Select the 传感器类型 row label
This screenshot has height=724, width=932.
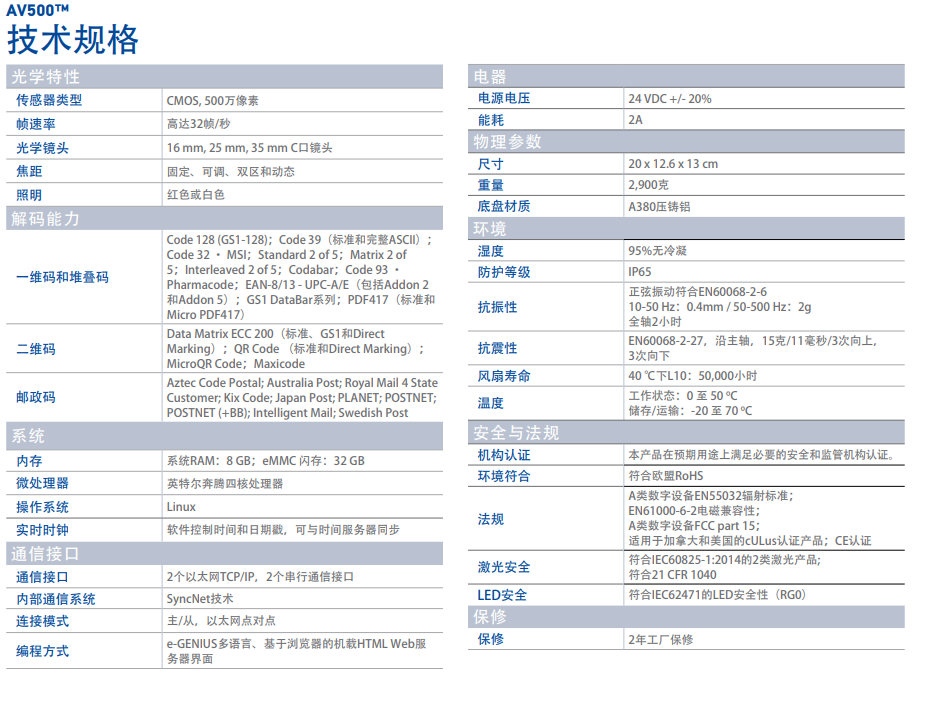[44, 100]
